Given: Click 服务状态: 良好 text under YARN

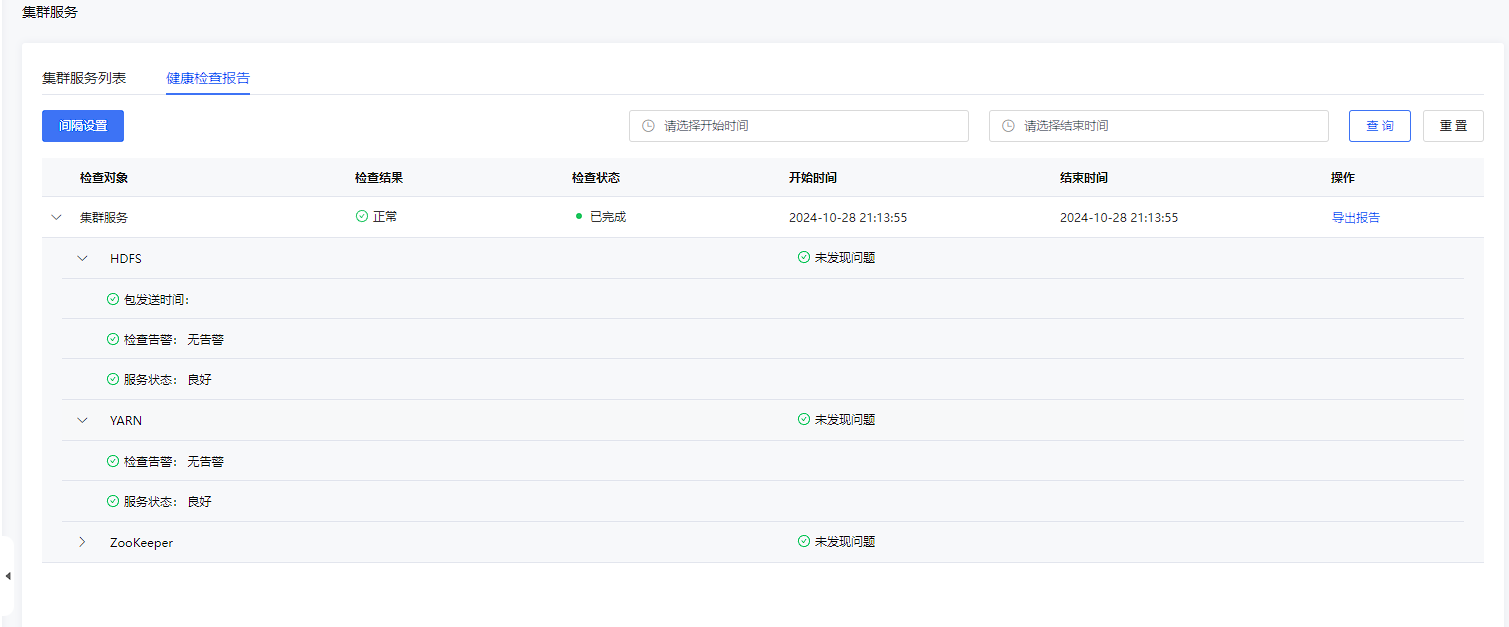Looking at the screenshot, I should [x=168, y=501].
